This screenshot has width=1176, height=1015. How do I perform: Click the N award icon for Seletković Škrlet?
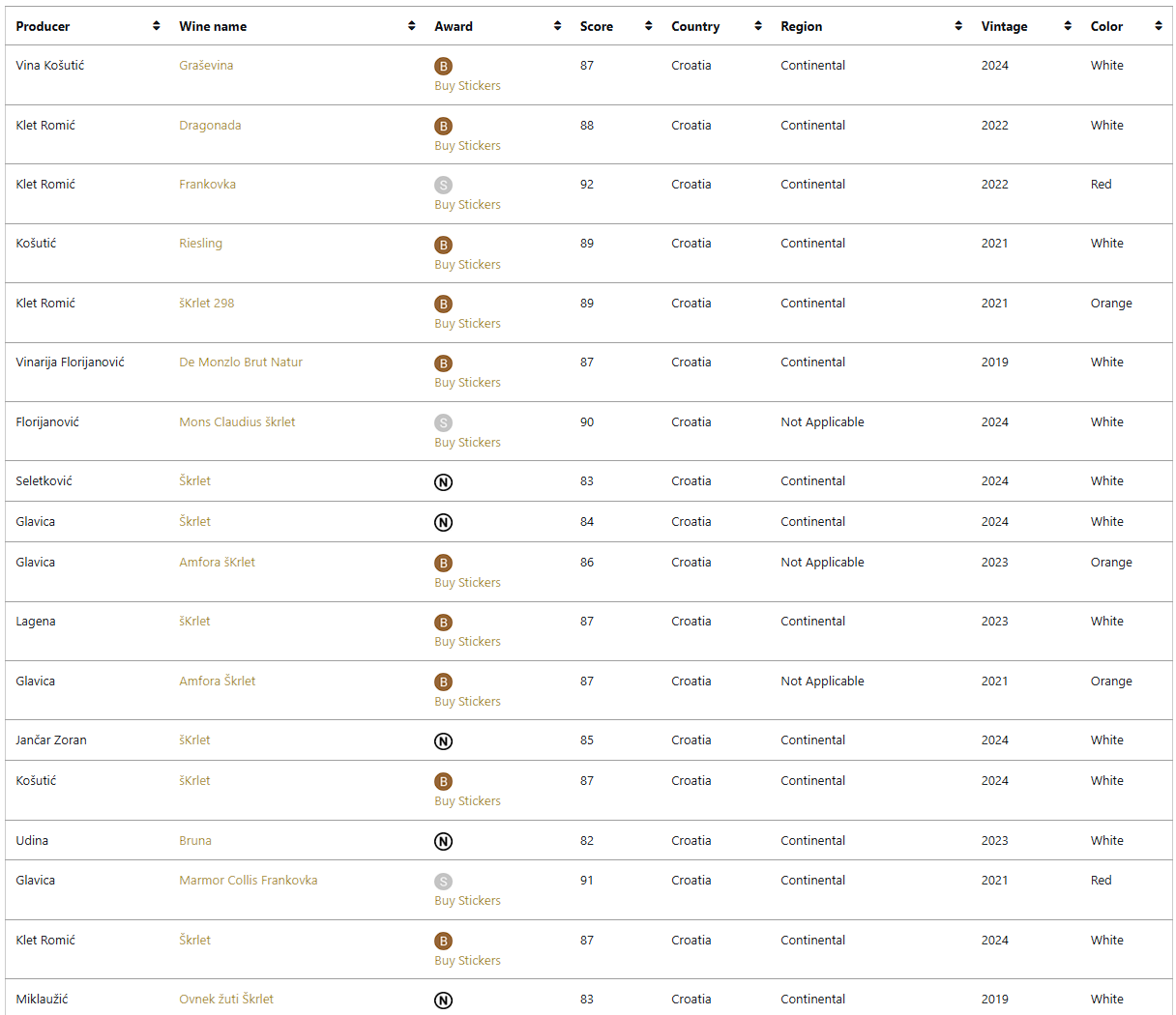point(443,482)
